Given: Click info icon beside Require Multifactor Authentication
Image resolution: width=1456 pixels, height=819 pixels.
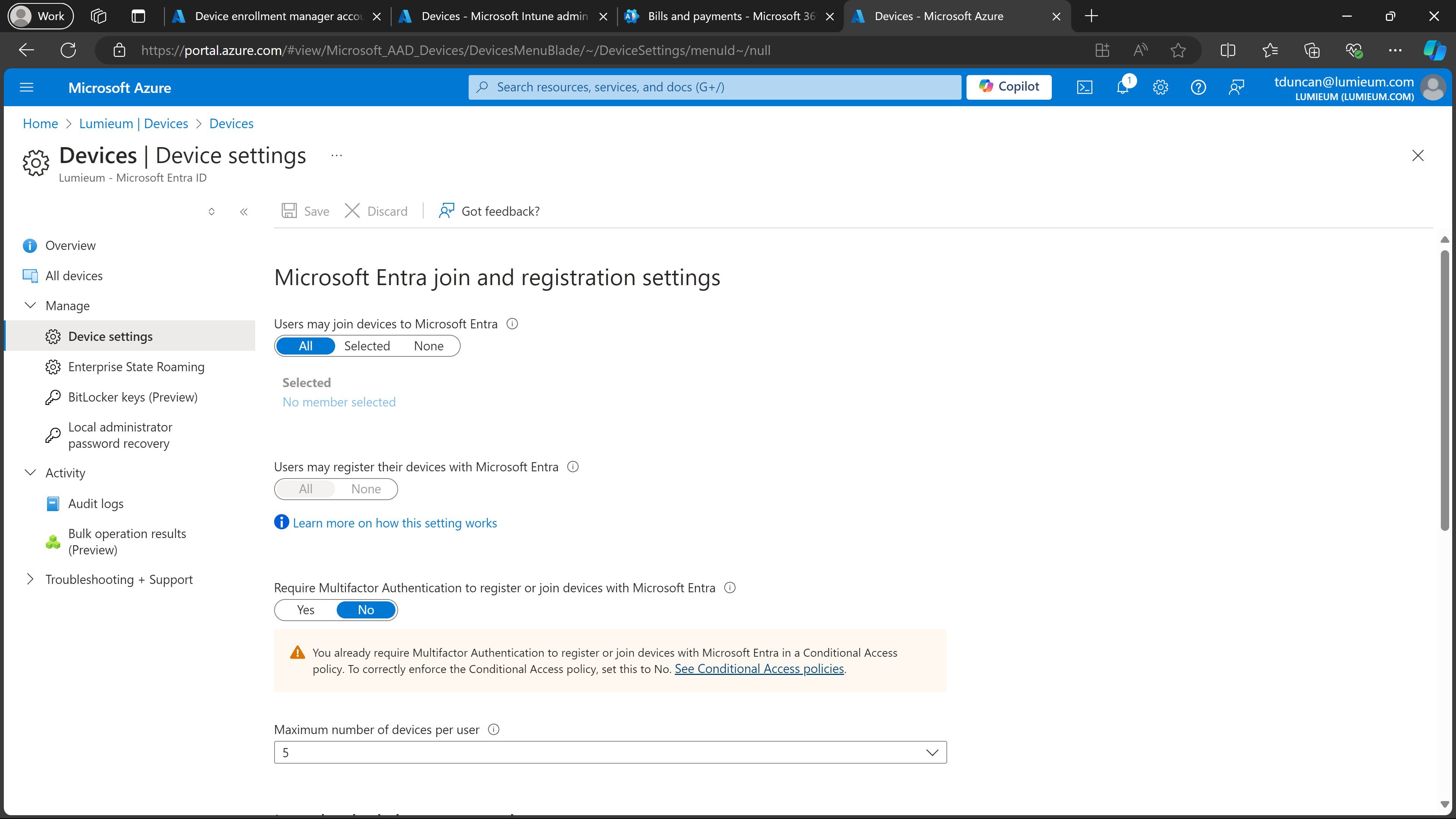Looking at the screenshot, I should (730, 588).
